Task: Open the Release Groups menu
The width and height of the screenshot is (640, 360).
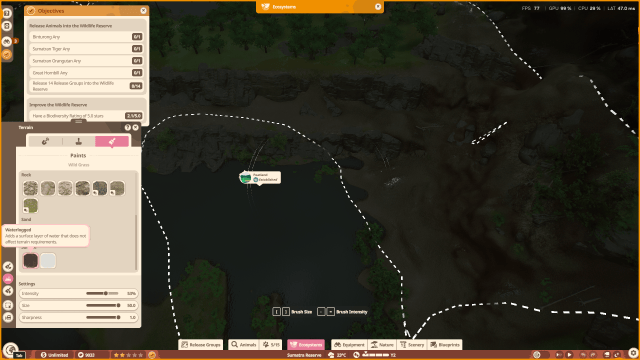Action: (201, 345)
